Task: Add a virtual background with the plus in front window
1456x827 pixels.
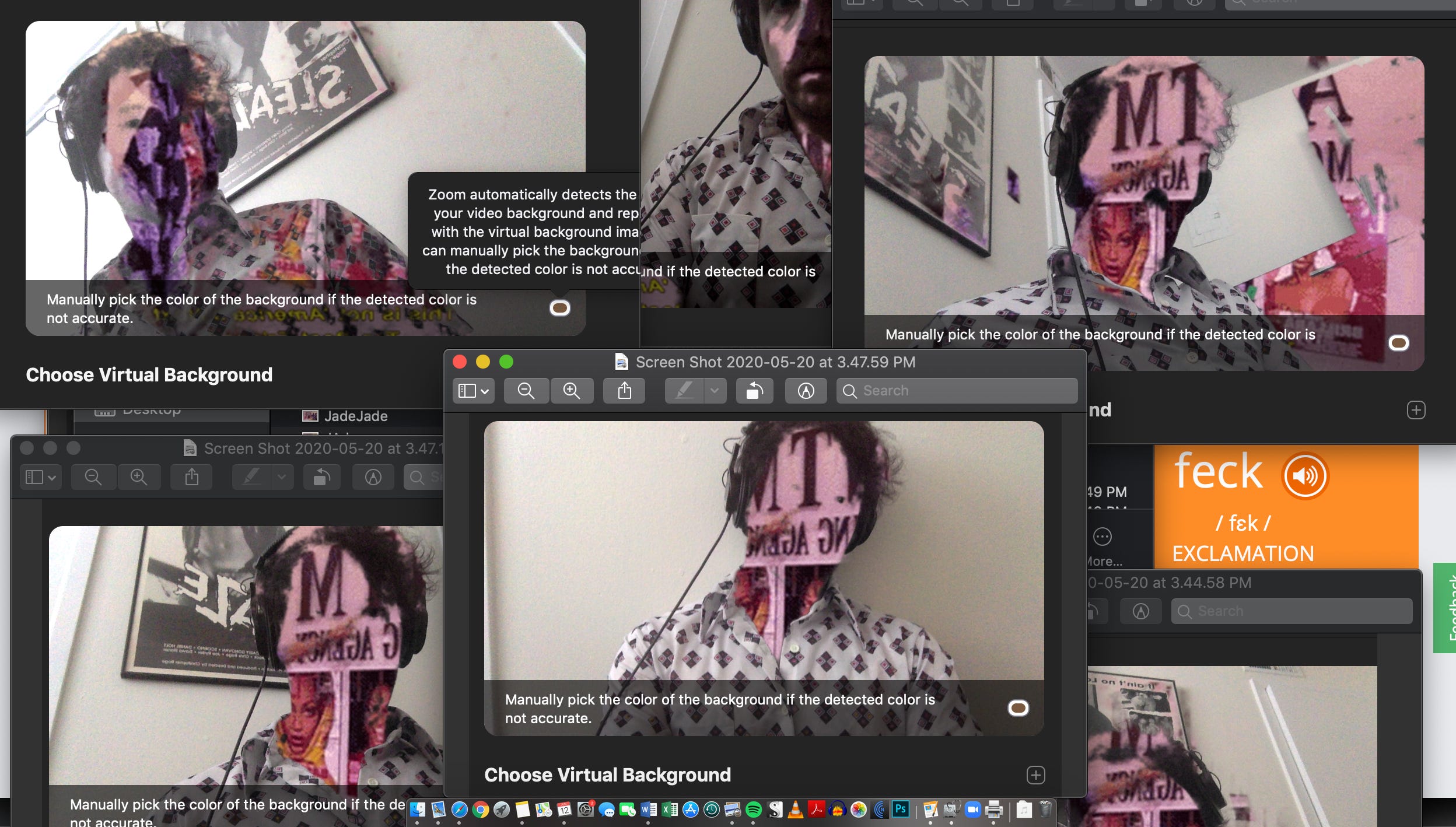Action: [1035, 775]
